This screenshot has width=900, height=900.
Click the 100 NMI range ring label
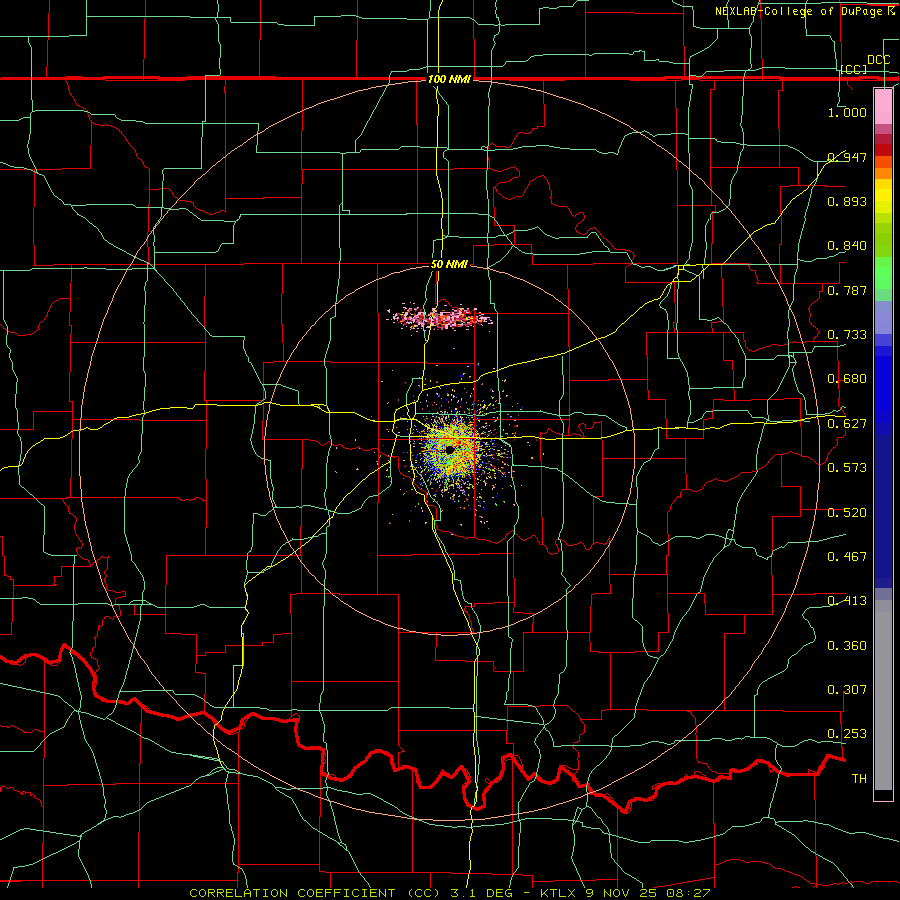tap(449, 79)
